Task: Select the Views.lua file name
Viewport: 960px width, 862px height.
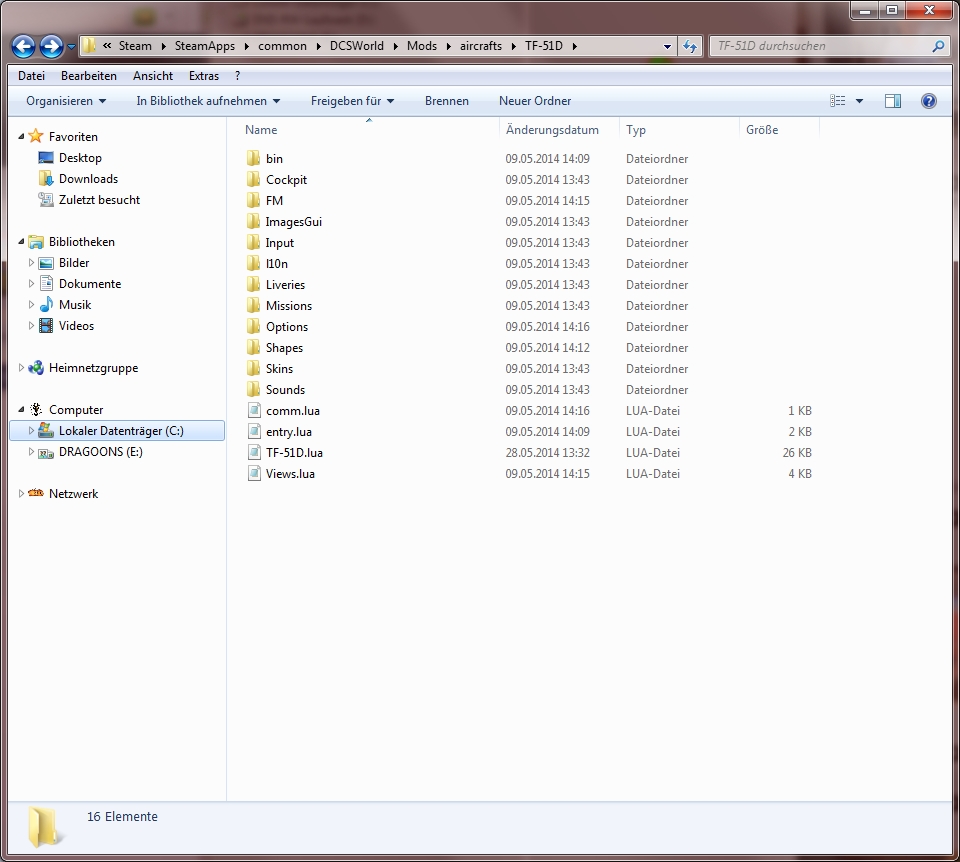Action: (290, 474)
